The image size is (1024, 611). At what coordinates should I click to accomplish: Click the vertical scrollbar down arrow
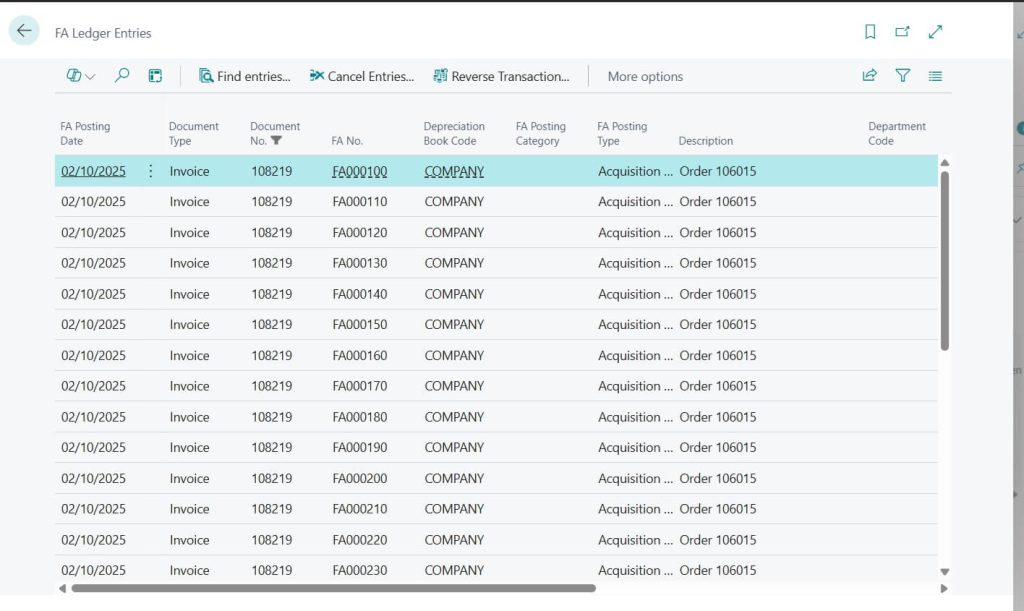(x=945, y=571)
